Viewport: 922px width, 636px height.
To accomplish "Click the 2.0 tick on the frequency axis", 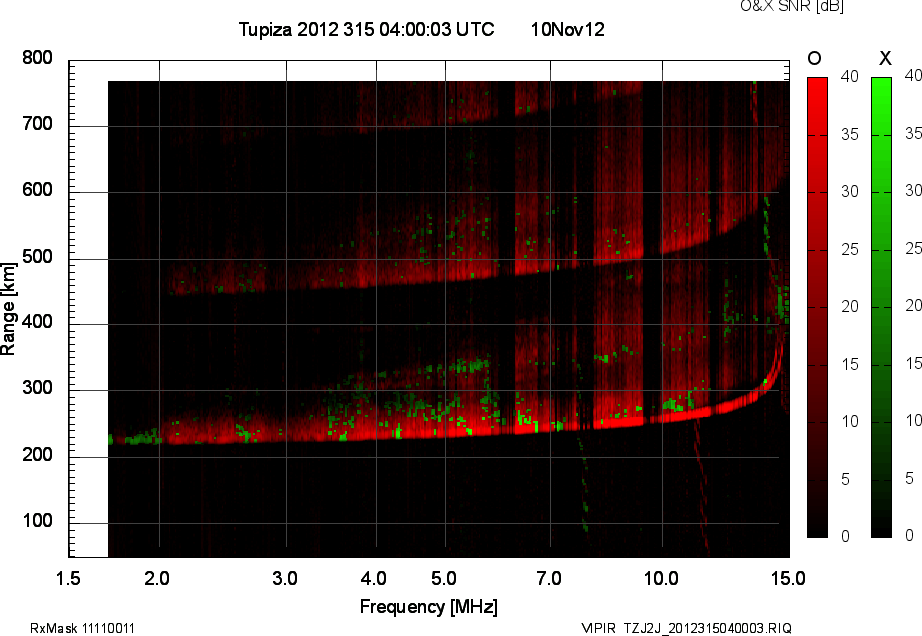I will click(157, 578).
